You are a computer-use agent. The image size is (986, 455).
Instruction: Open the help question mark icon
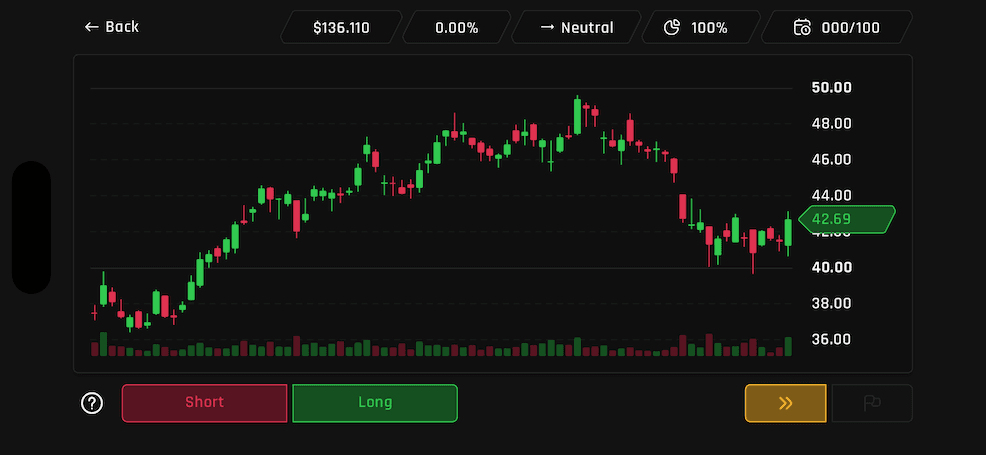click(92, 403)
